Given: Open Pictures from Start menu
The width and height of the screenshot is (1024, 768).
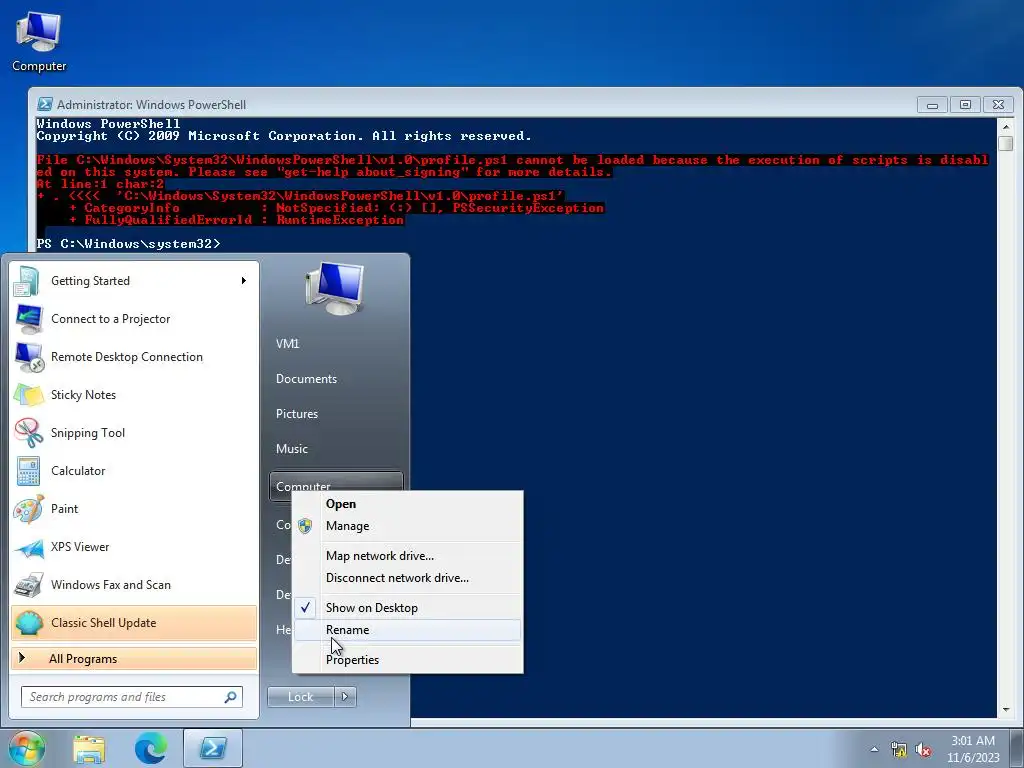Looking at the screenshot, I should pos(296,414).
